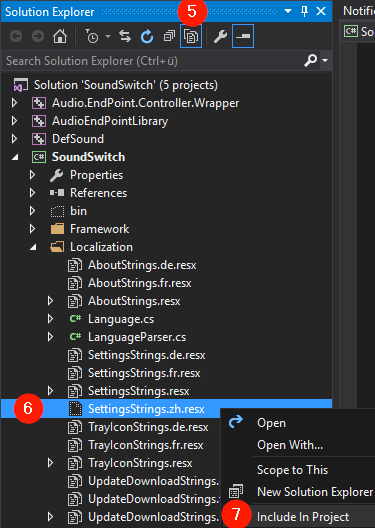Switch to the Notifications tab at right

[359, 11]
